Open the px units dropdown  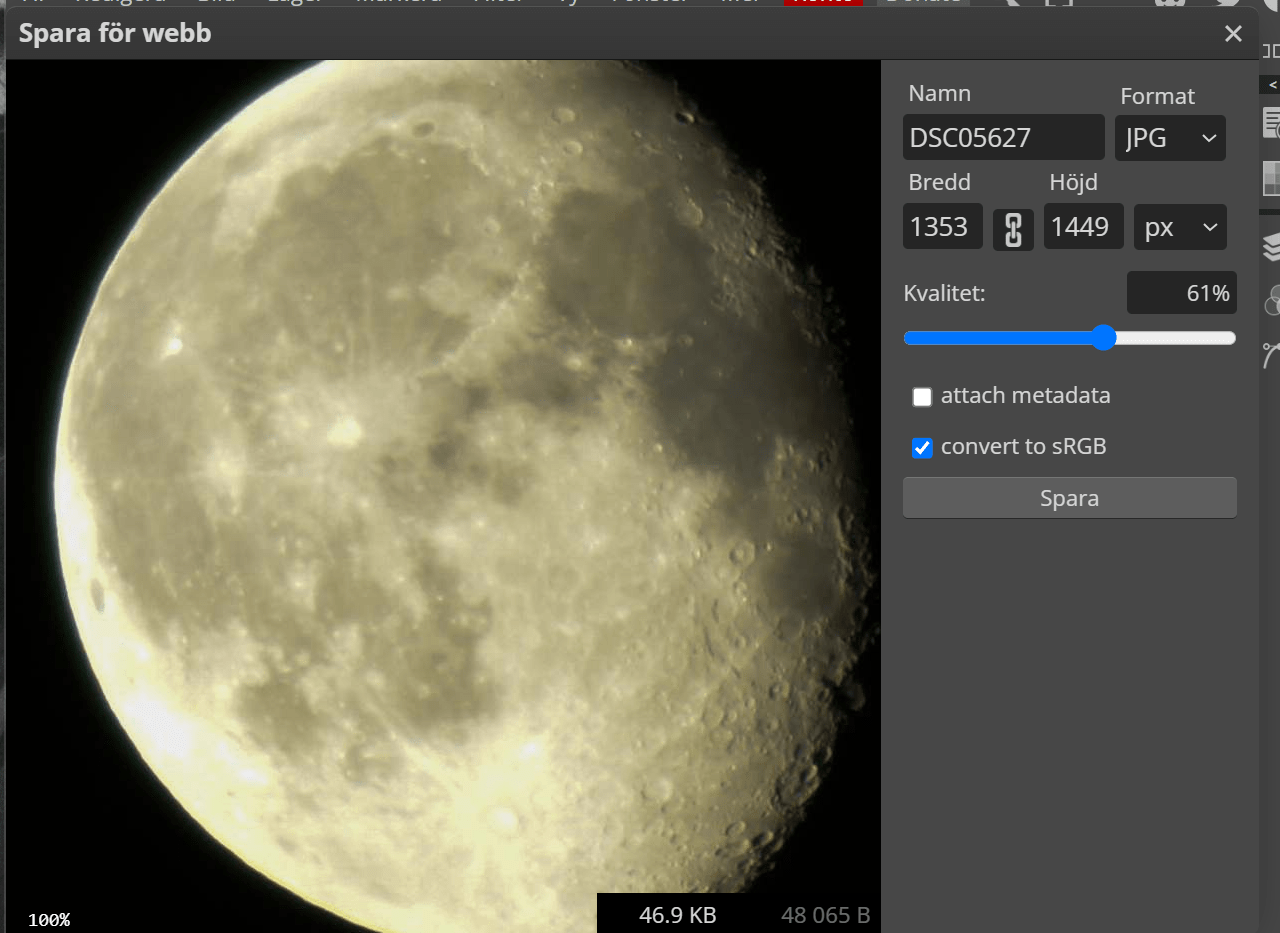coord(1180,227)
